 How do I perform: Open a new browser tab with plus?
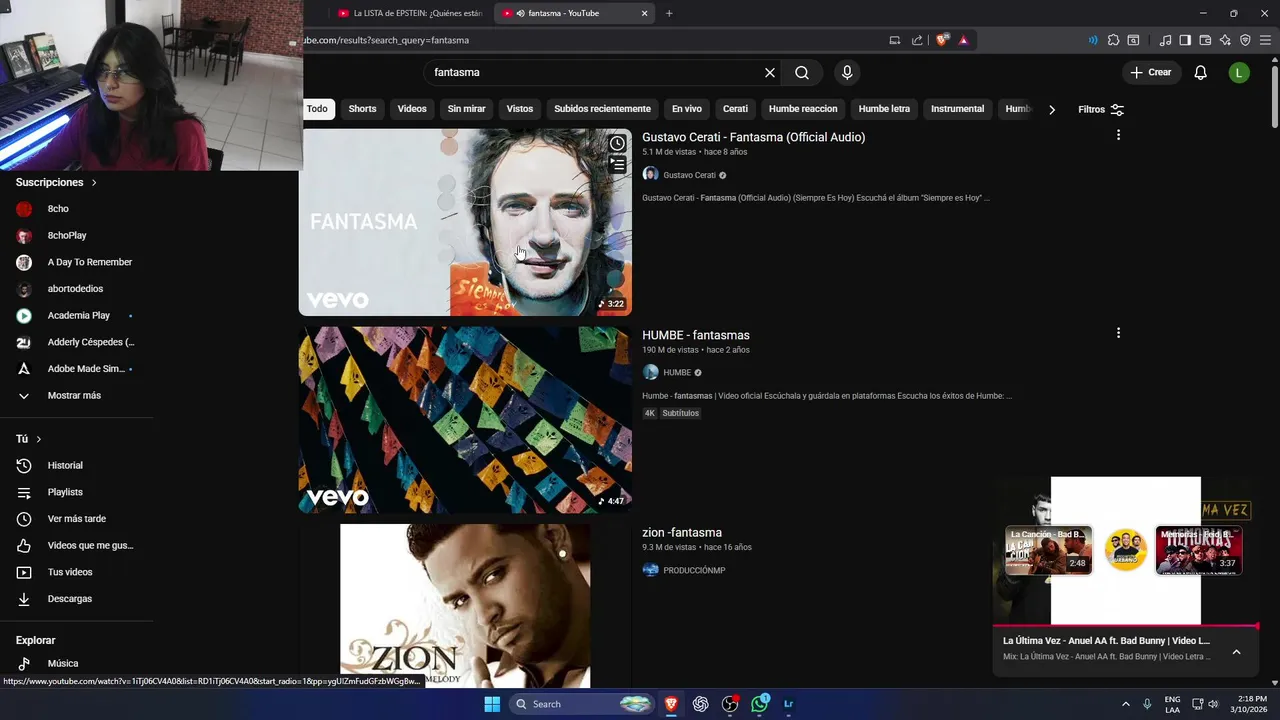tap(669, 13)
